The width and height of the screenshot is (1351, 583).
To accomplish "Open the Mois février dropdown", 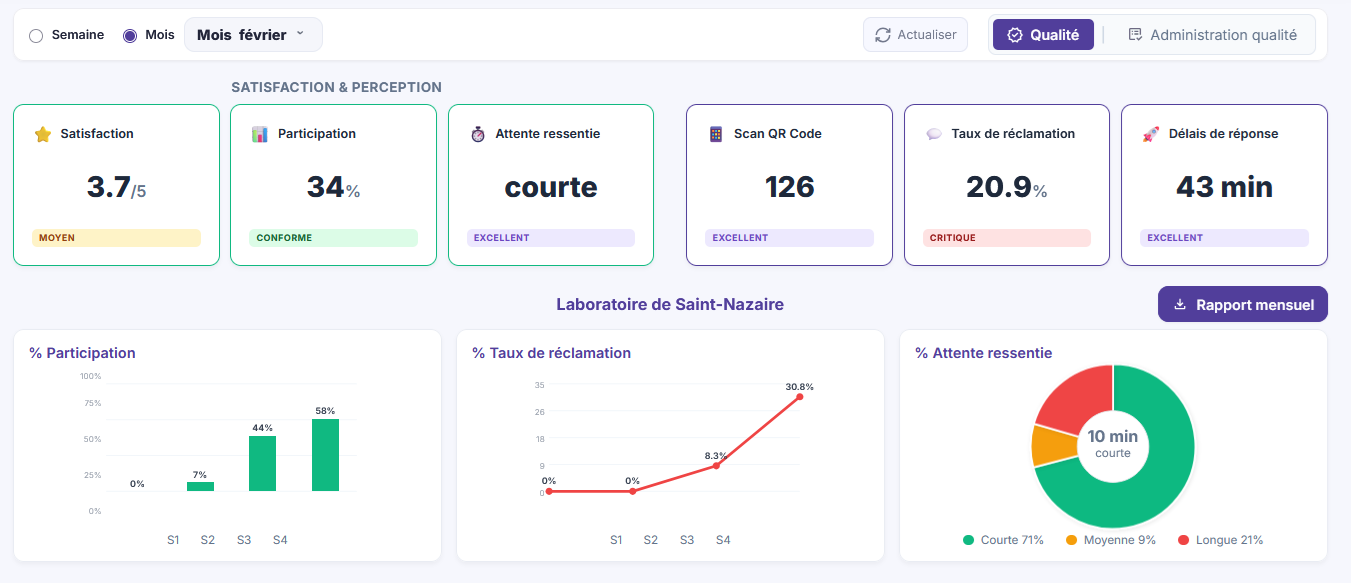I will pos(253,33).
